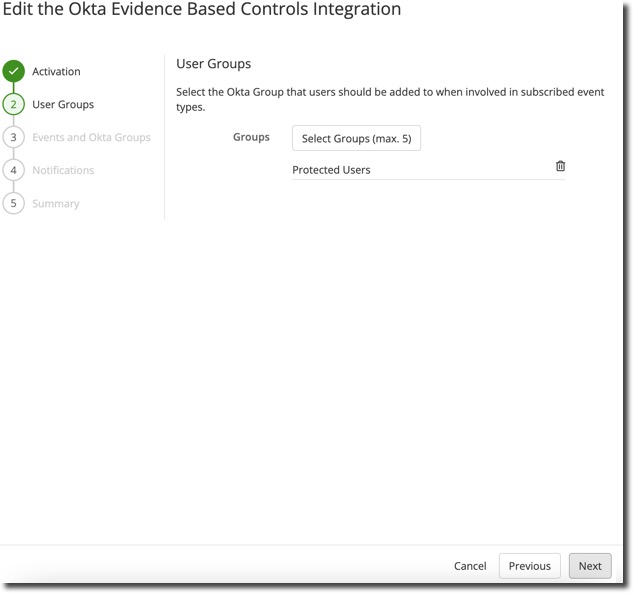
Task: Open the User Groups step label
Action: point(63,105)
